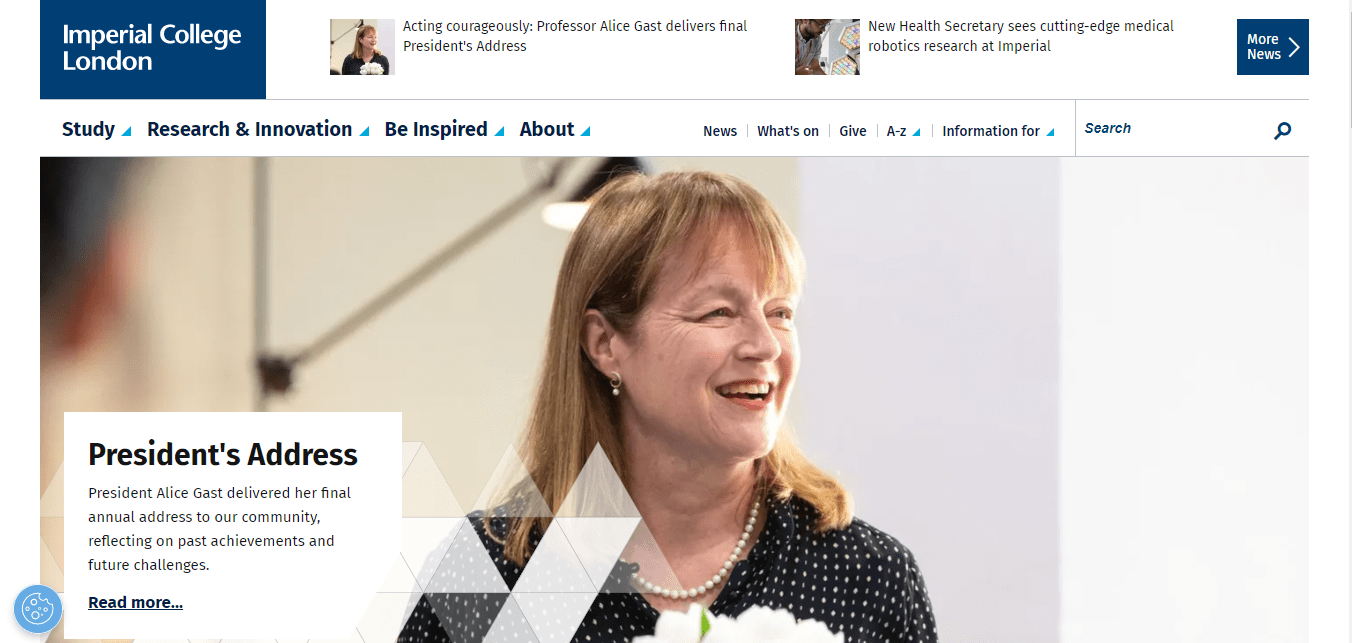This screenshot has height=643, width=1352.
Task: Click the medical robotics news thumbnail
Action: [x=827, y=47]
